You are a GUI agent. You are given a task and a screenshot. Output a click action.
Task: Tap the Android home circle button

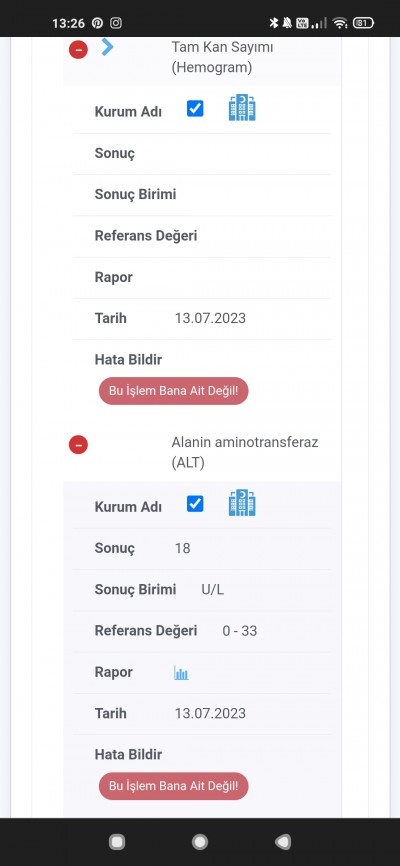pos(199,842)
